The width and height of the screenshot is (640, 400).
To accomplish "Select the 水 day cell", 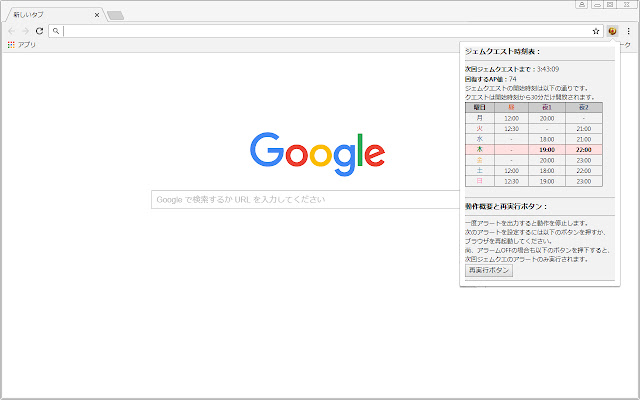I will (x=480, y=139).
